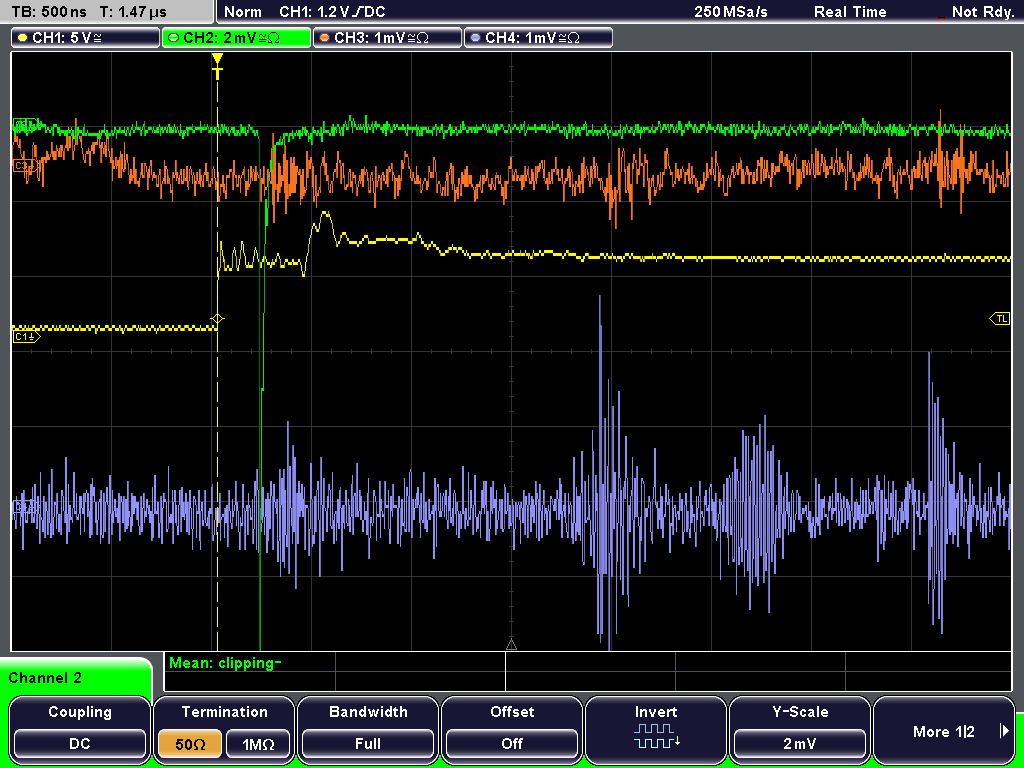This screenshot has height=768, width=1024.
Task: Click the Norm trigger mode label
Action: (x=242, y=12)
